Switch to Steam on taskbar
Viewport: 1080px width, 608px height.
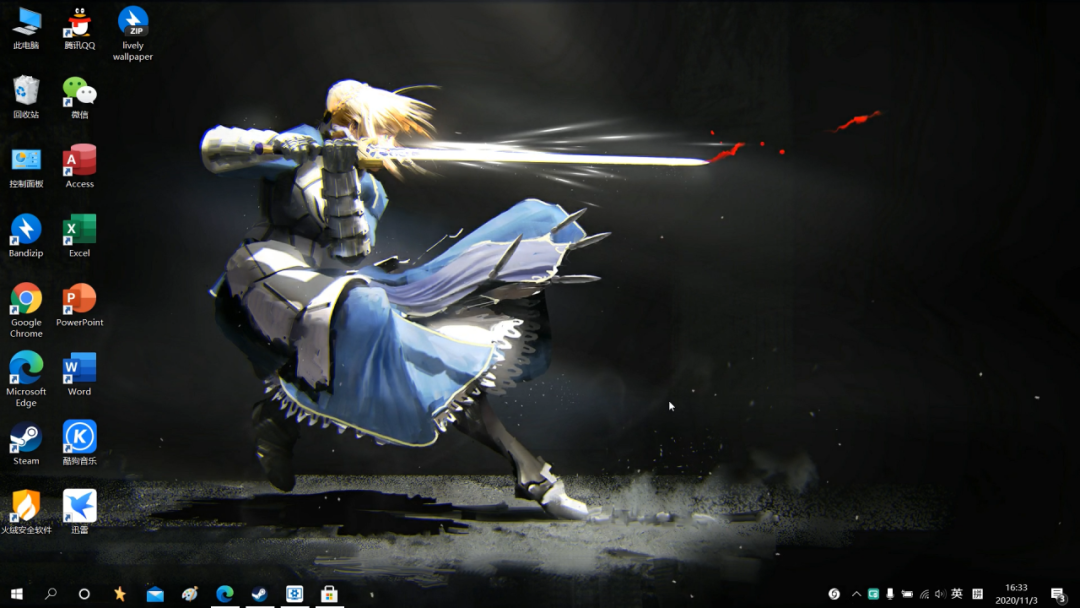[260, 594]
